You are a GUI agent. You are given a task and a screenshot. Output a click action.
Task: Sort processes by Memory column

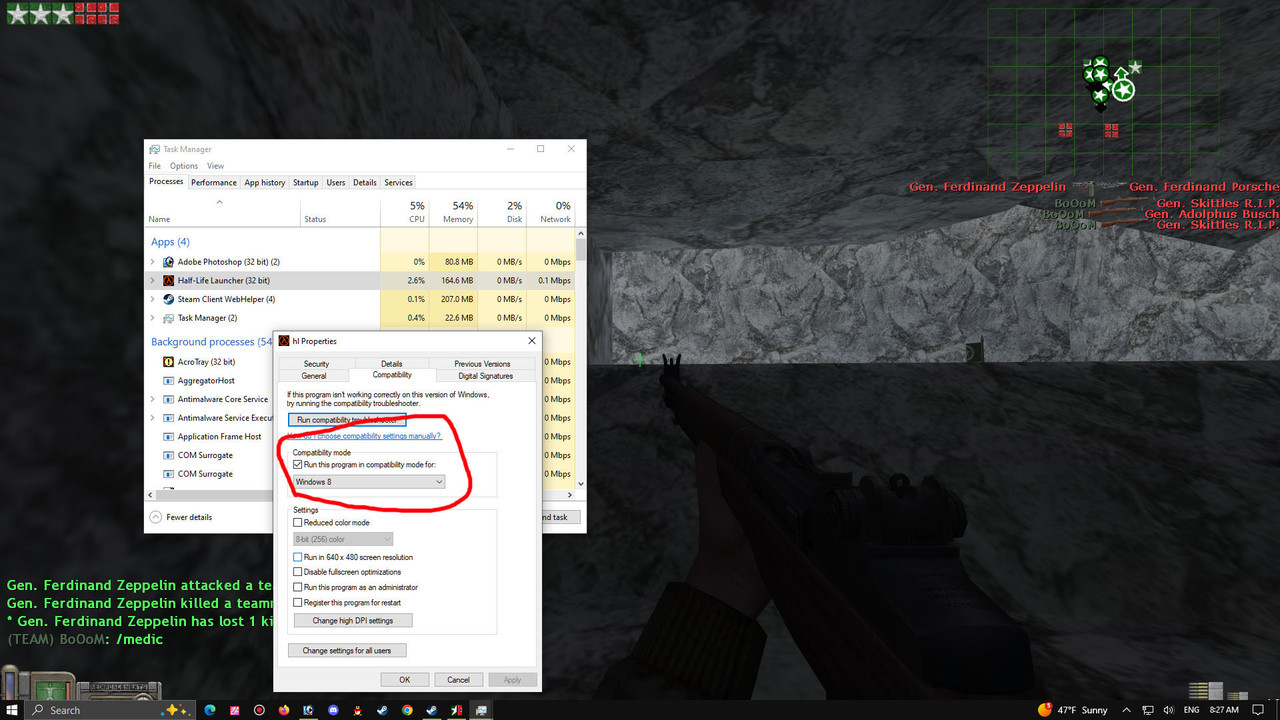pyautogui.click(x=454, y=211)
